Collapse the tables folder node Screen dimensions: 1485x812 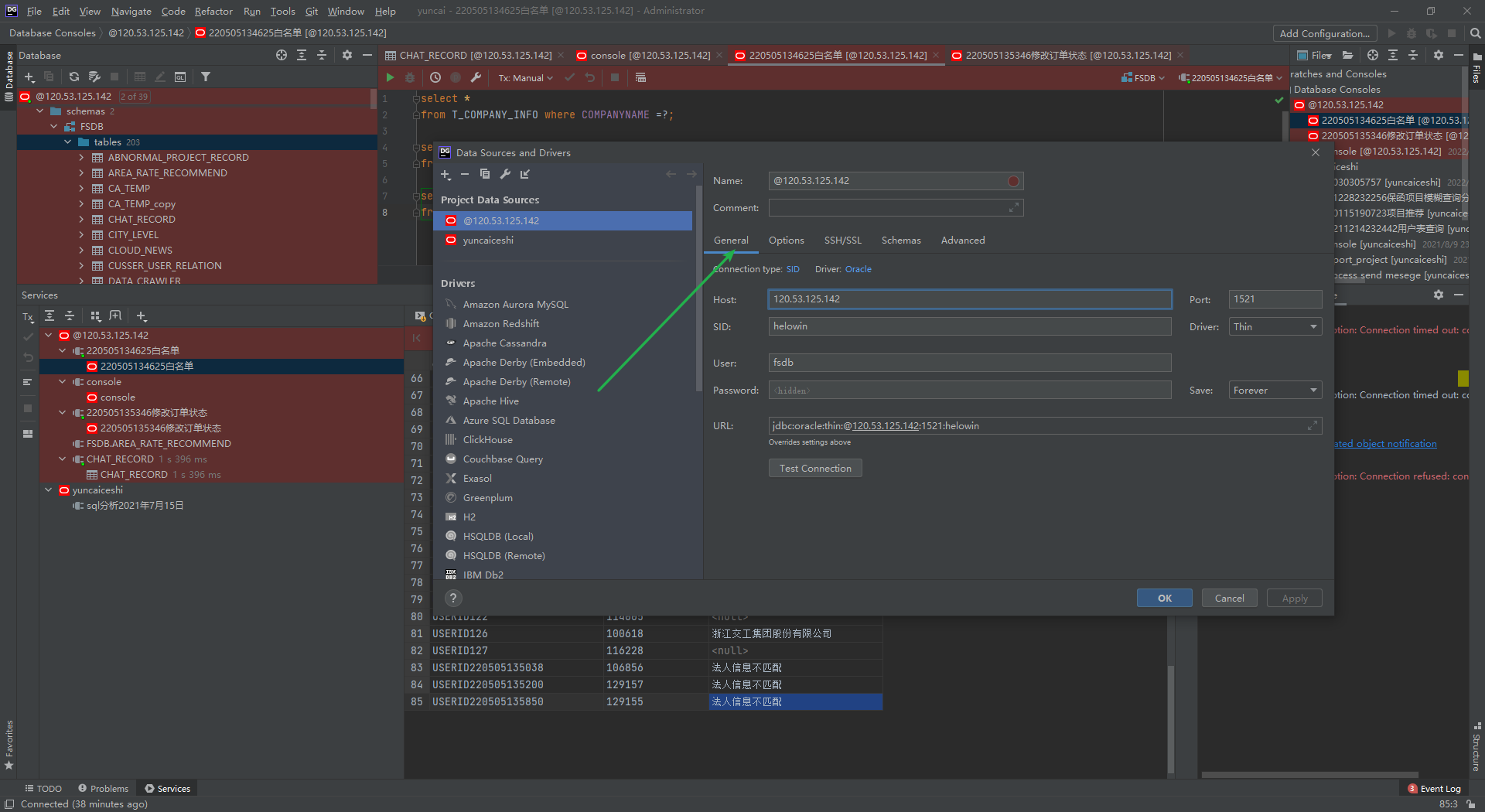click(68, 142)
